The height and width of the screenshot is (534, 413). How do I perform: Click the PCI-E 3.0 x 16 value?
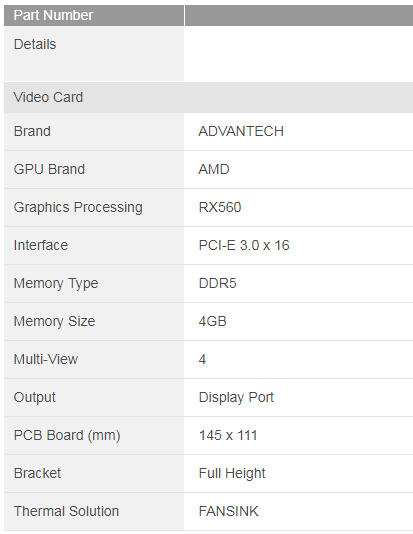(x=244, y=246)
